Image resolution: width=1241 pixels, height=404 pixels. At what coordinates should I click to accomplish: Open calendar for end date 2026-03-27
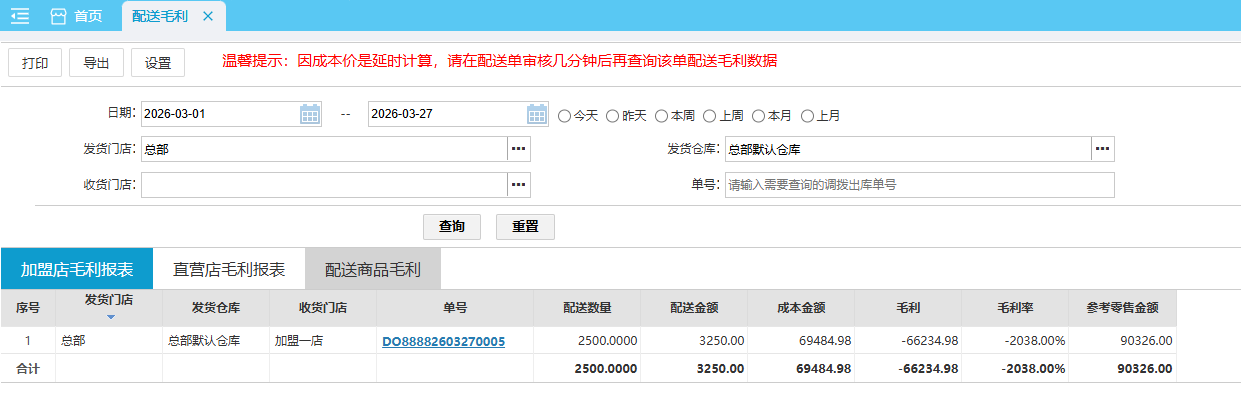point(537,114)
